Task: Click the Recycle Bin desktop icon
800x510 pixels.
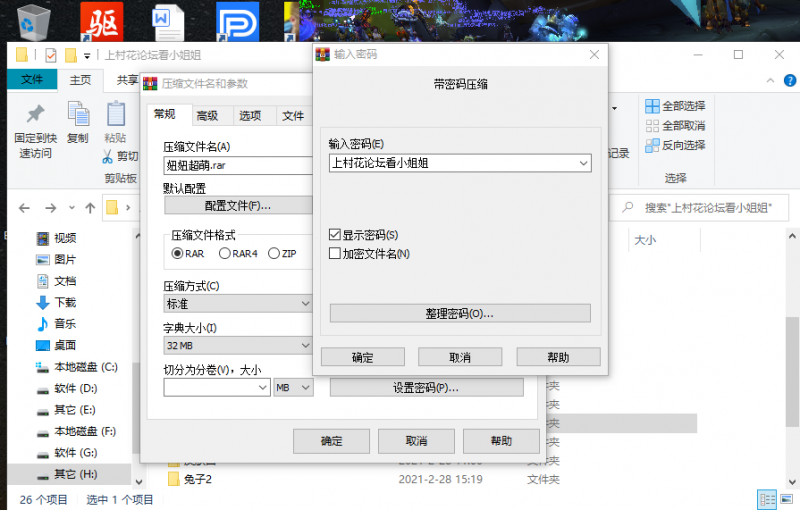Action: coord(34,20)
